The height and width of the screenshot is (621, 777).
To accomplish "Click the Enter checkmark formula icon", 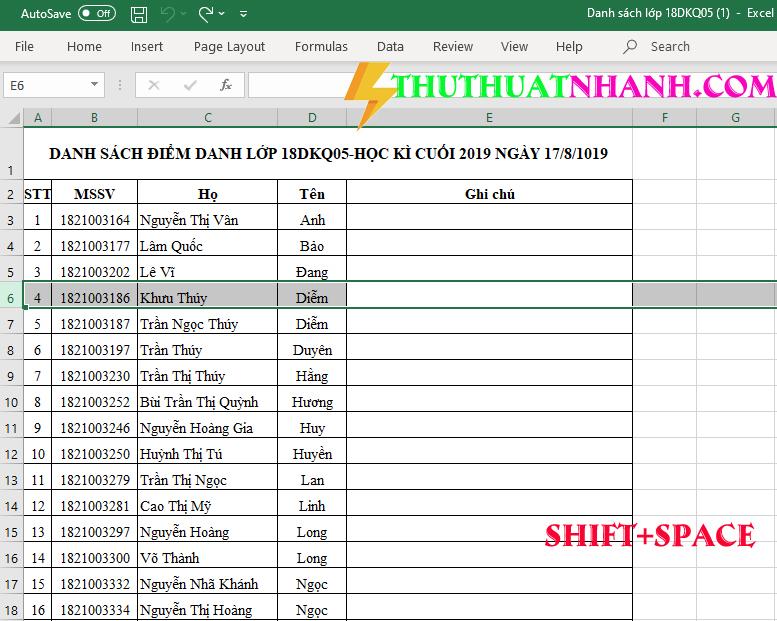I will [190, 85].
